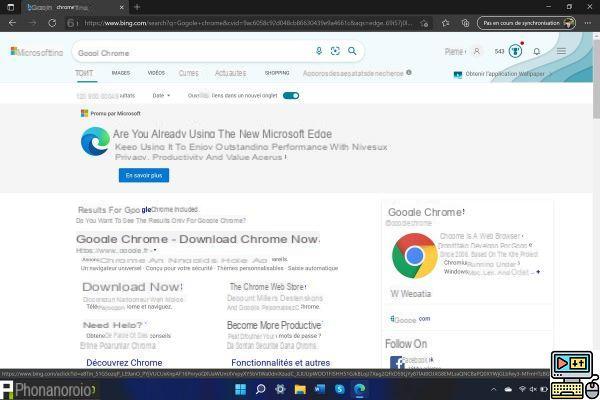The image size is (600, 400).
Task: Click the Microsoft Bing logo
Action: point(37,52)
